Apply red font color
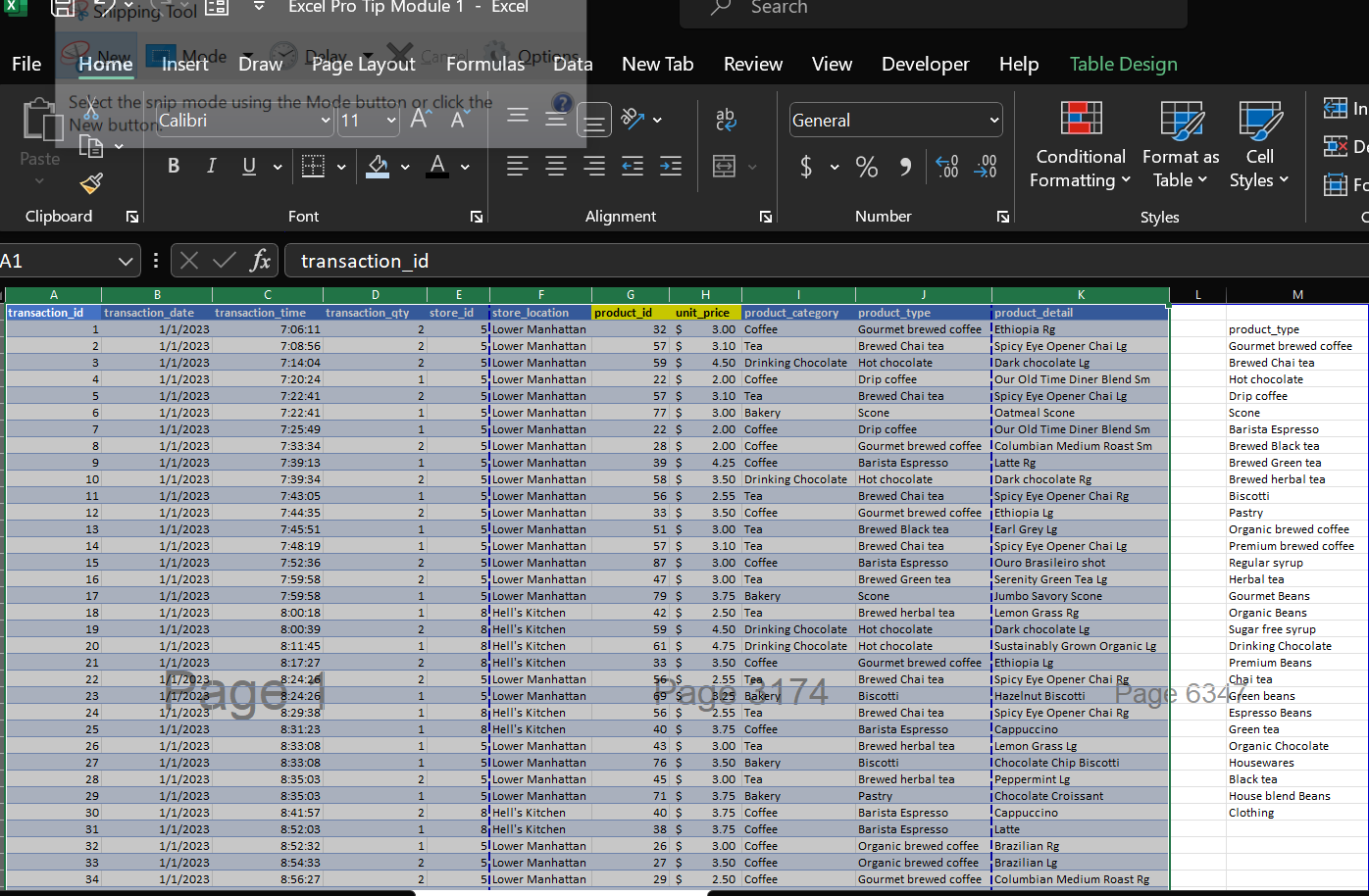Viewport: 1369px width, 896px height. (437, 166)
